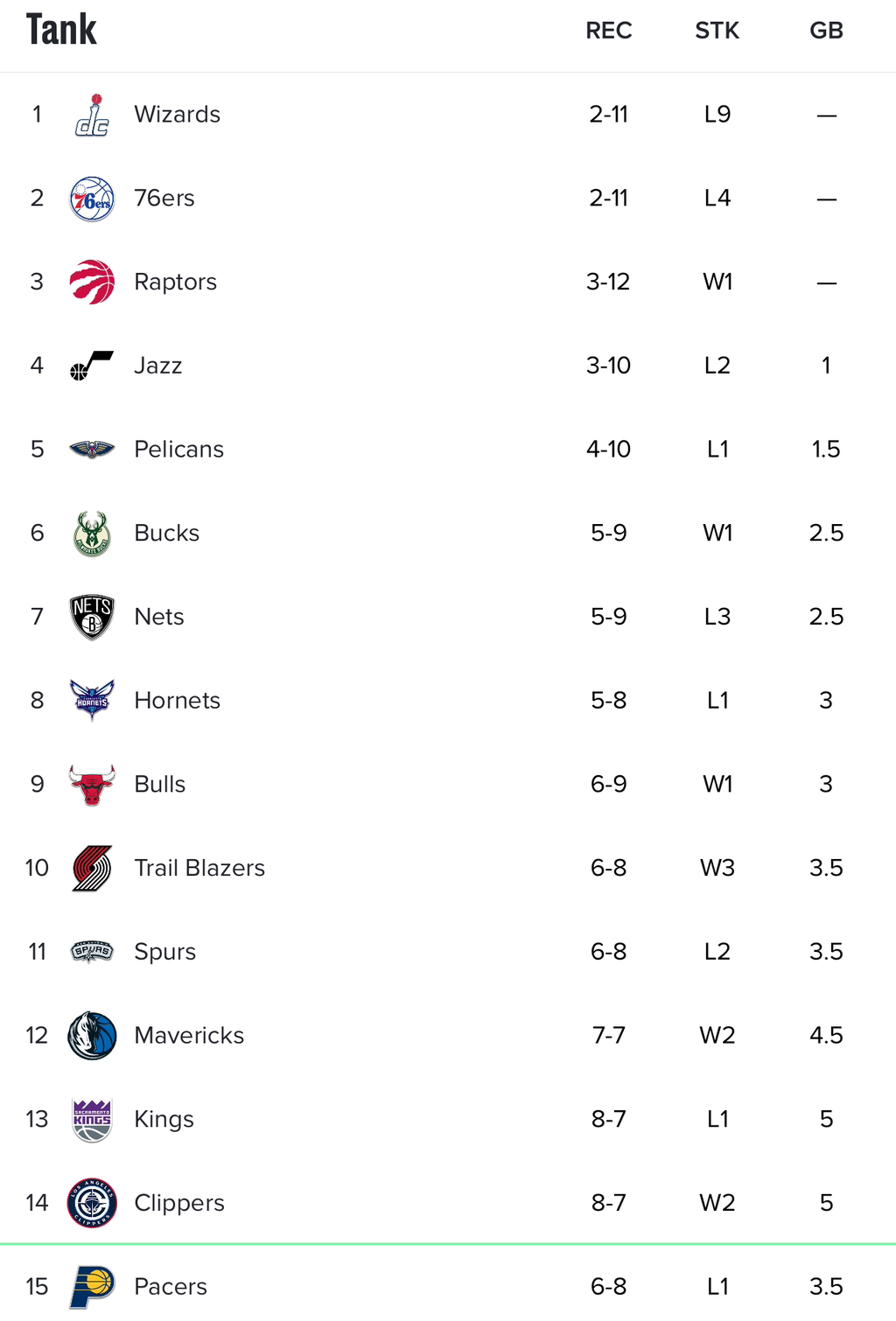Open the 76ers team logo

(x=92, y=199)
